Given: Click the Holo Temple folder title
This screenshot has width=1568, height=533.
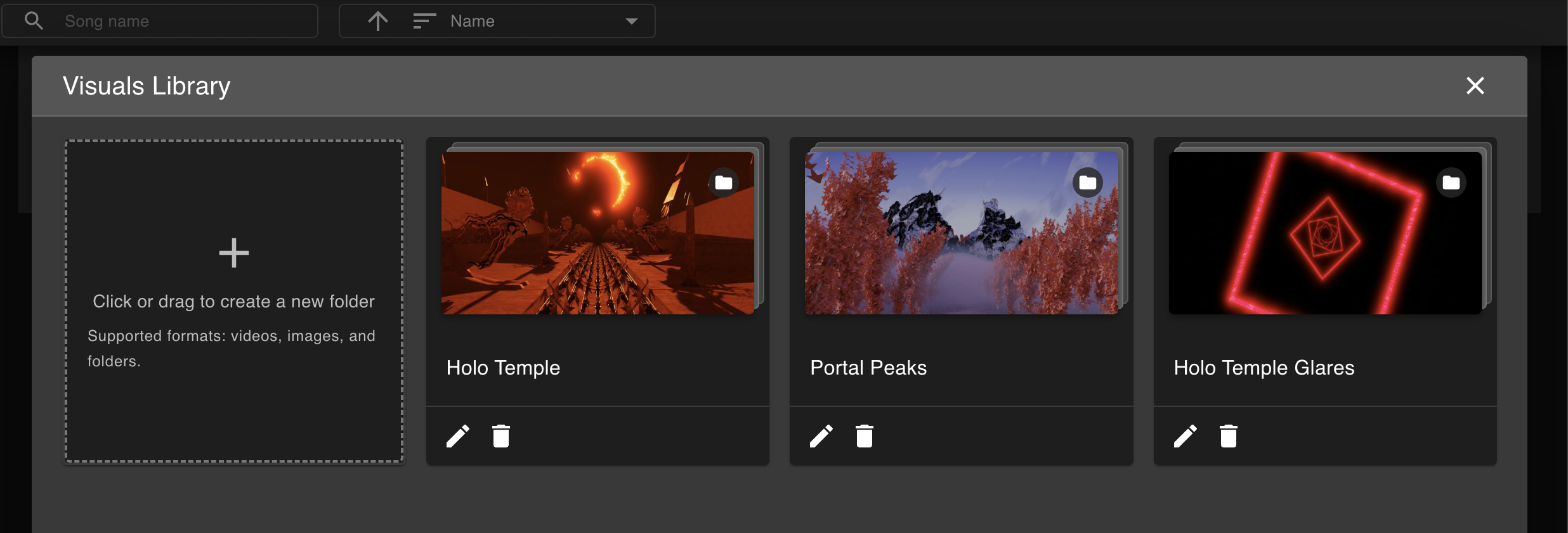Looking at the screenshot, I should (503, 368).
